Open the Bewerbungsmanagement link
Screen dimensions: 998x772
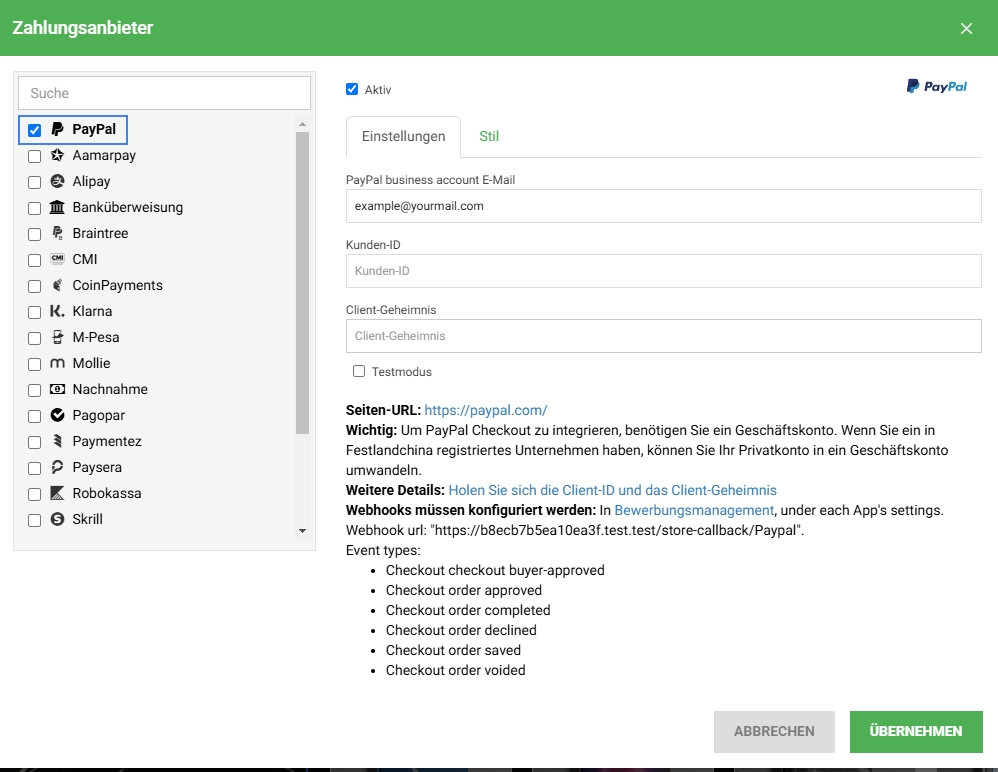click(x=694, y=510)
